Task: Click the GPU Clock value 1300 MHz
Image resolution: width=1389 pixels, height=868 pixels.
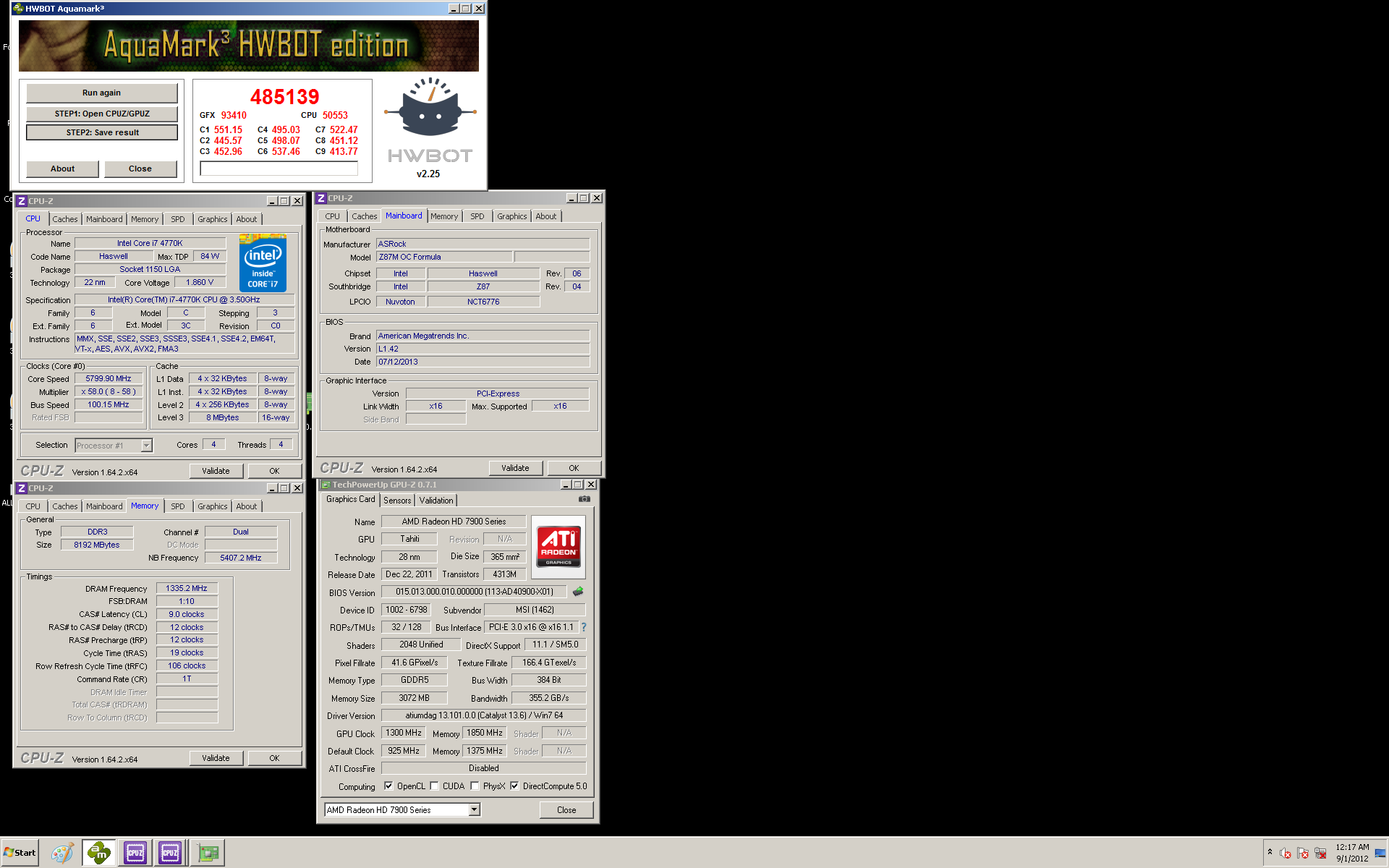Action: coord(404,733)
